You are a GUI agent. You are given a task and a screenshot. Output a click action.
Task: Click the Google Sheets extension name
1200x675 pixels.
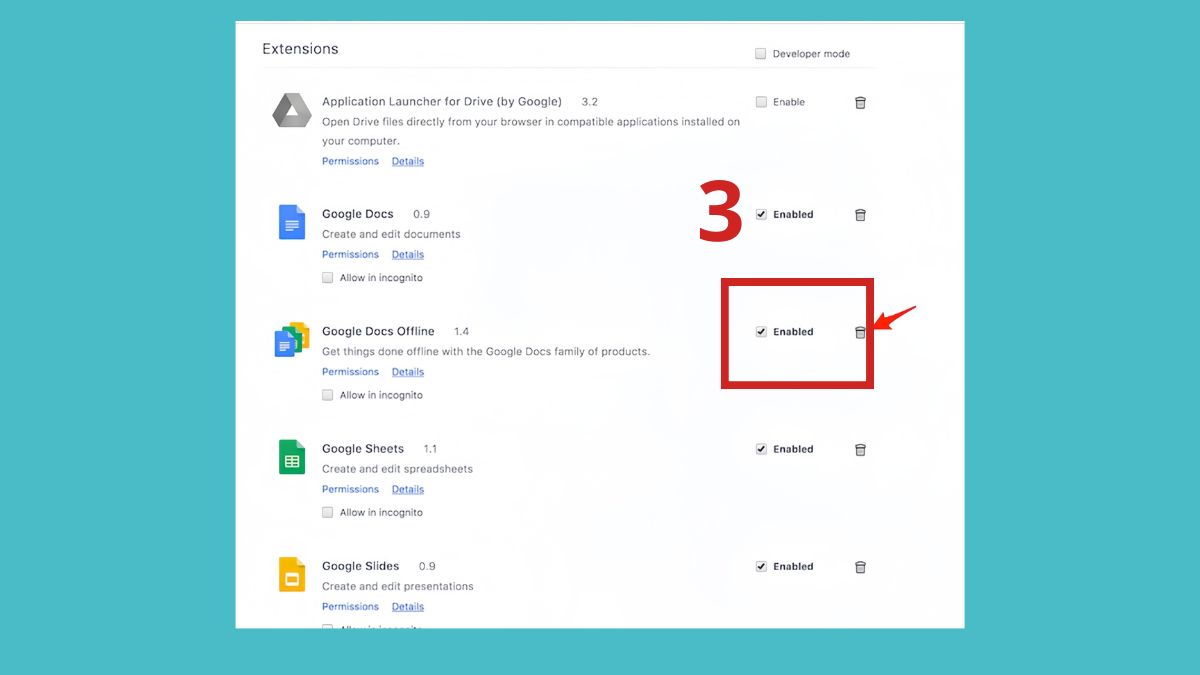click(363, 449)
